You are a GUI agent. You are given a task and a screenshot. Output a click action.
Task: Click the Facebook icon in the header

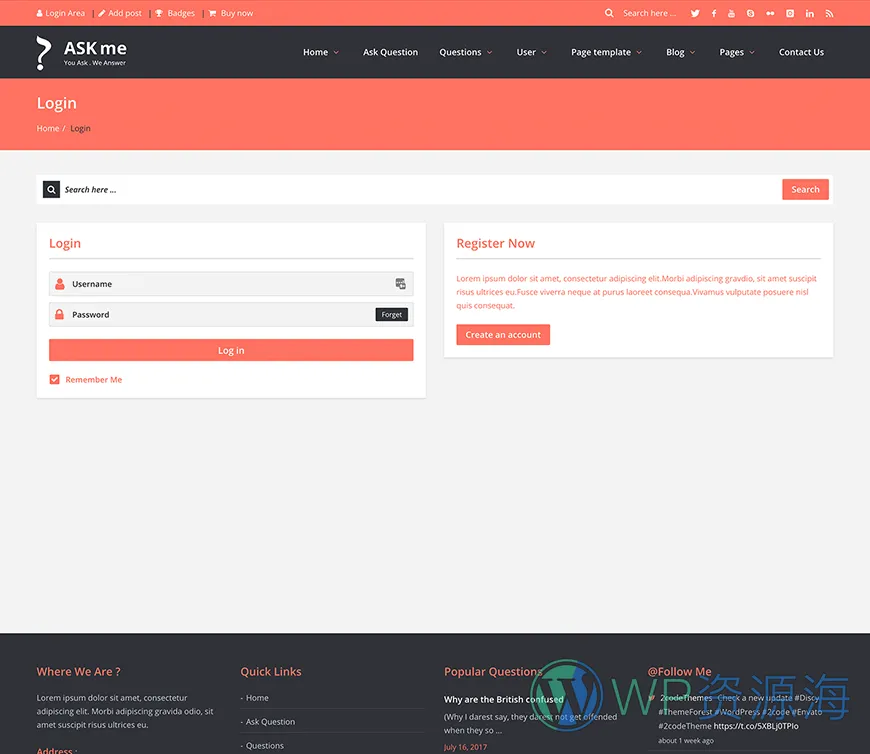coord(714,13)
